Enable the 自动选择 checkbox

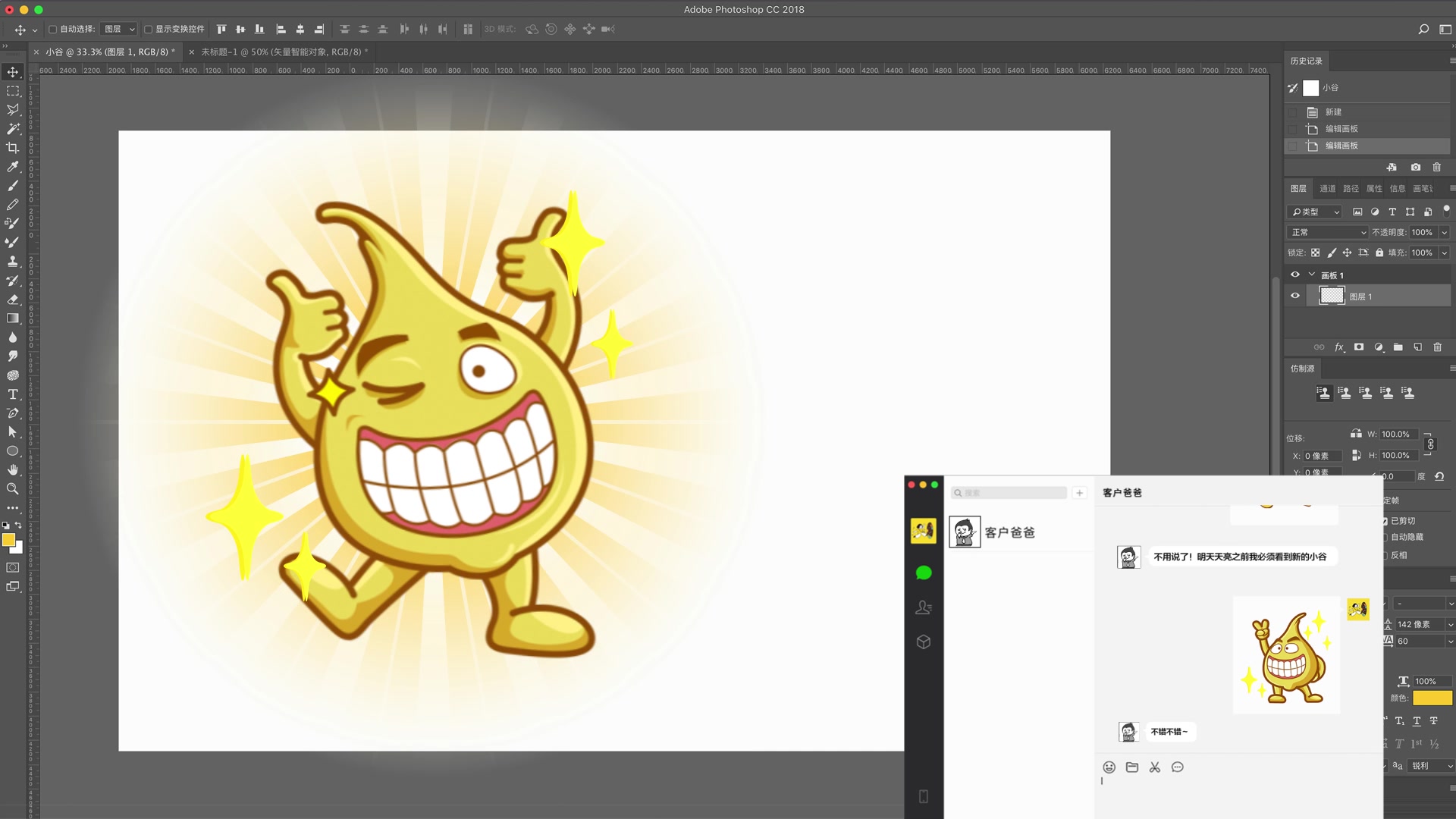pos(53,30)
